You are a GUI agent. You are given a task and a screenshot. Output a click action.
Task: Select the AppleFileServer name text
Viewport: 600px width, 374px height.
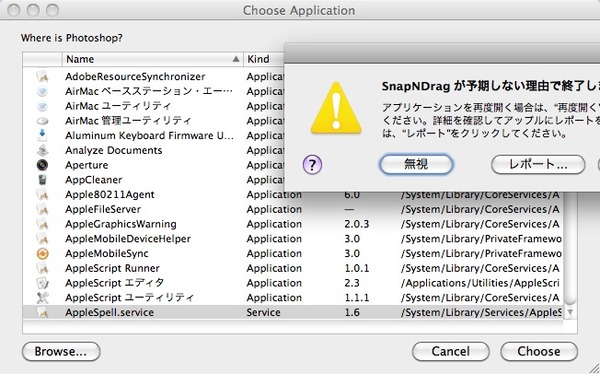pyautogui.click(x=103, y=209)
